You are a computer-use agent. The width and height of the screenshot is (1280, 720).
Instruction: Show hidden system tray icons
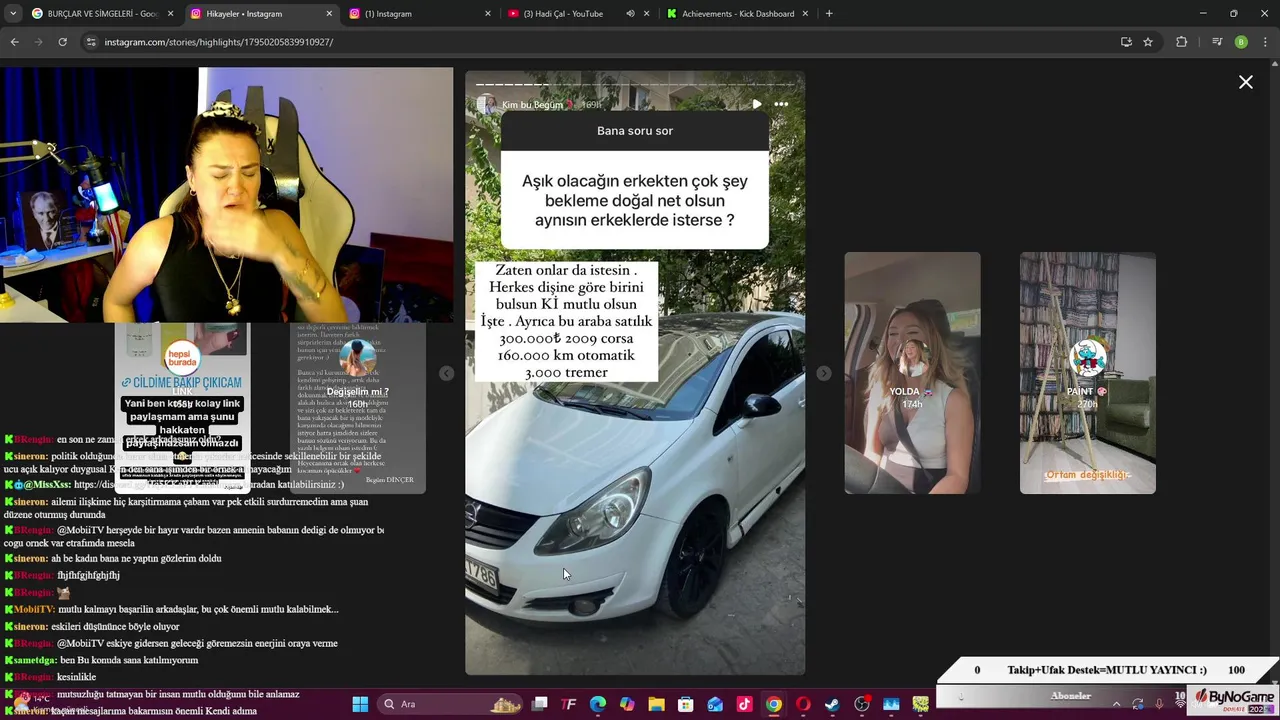[x=1116, y=704]
